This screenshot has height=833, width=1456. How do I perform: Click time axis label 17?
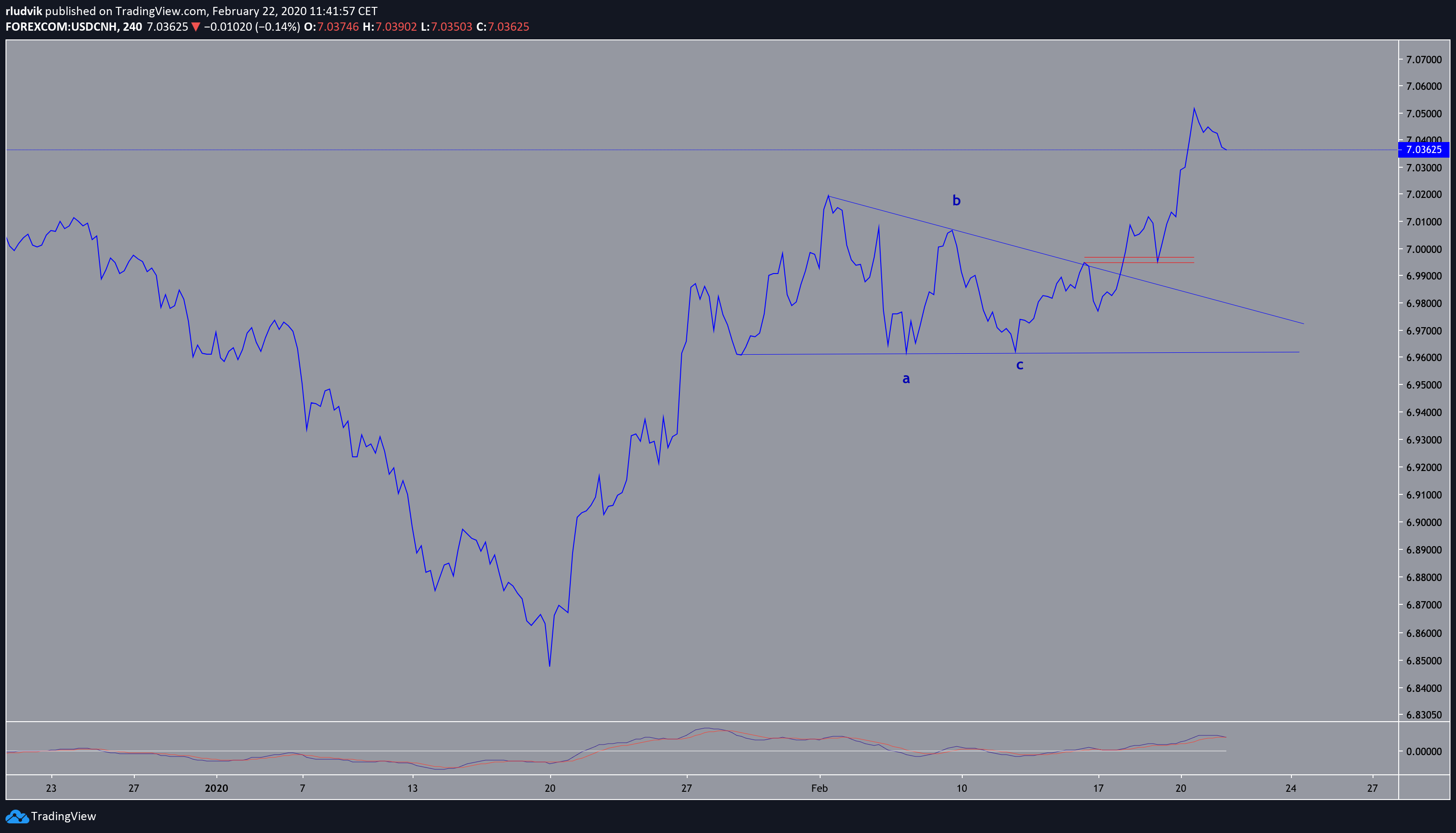pos(1098,789)
